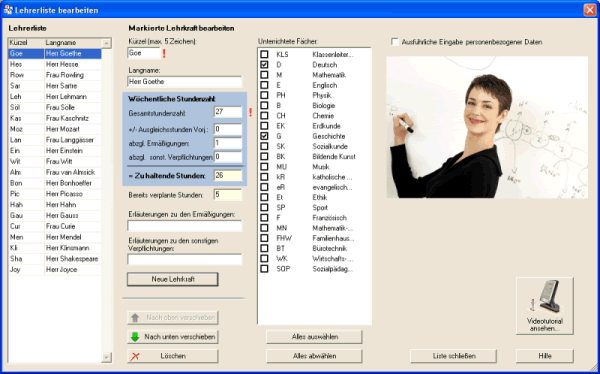Click the green down arrow icon
This screenshot has height=374, width=600.
click(135, 337)
